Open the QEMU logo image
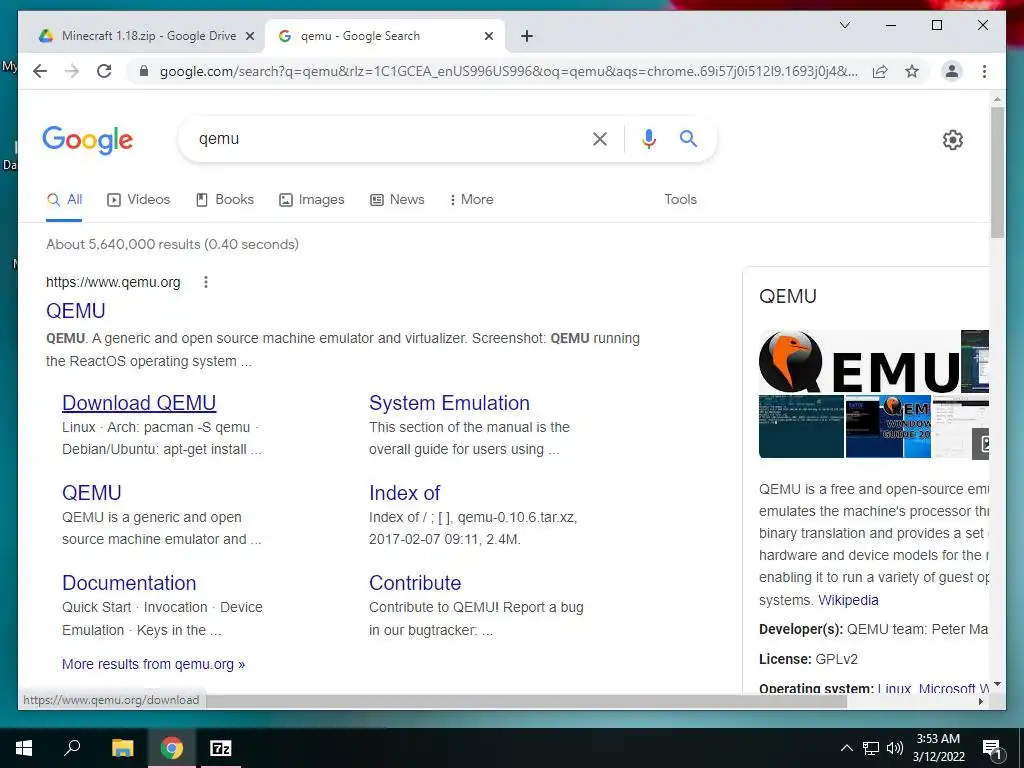 [859, 362]
